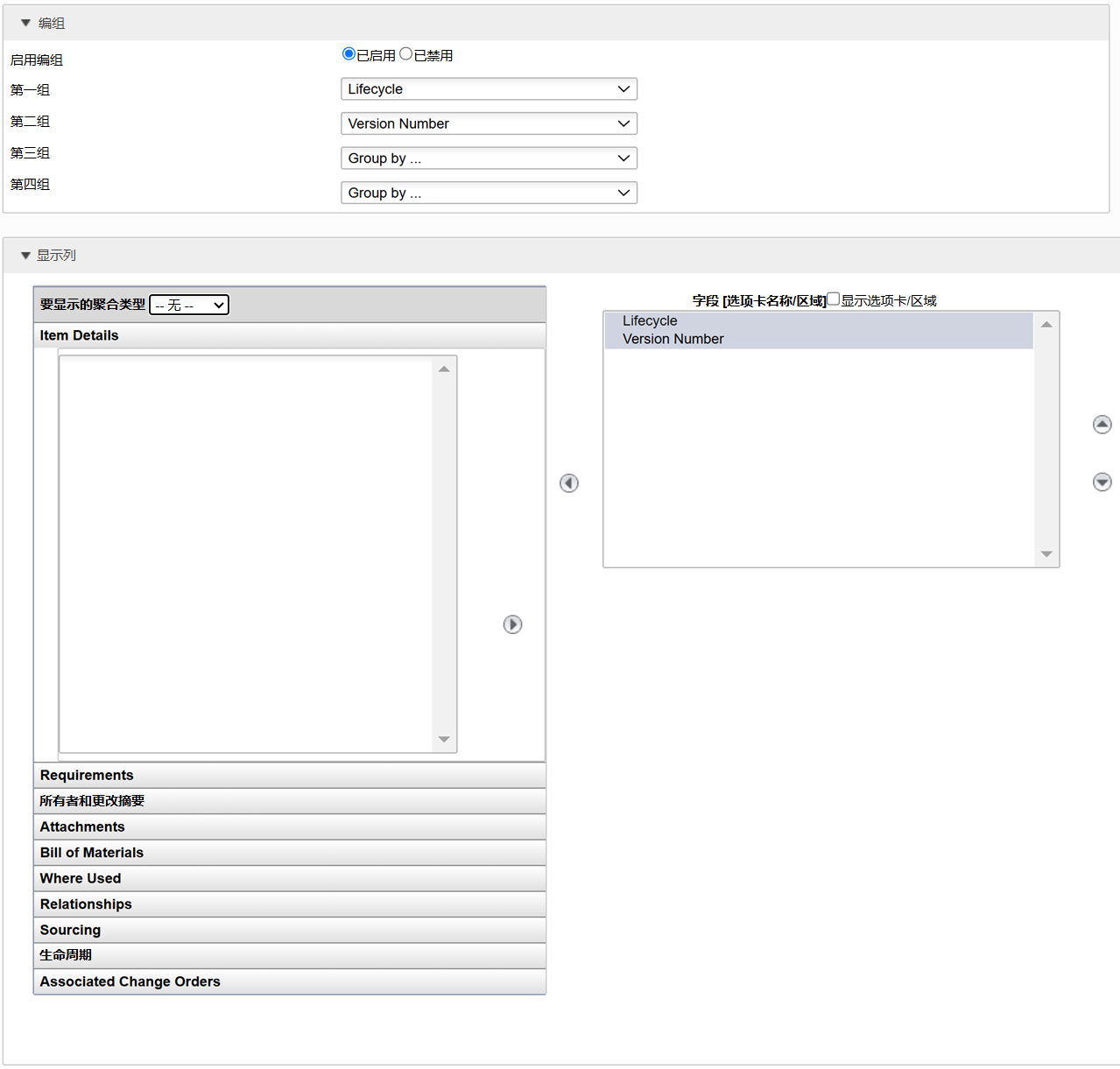Select the 已启用 radio button
Screen dimensions: 1120x1069
[x=349, y=54]
